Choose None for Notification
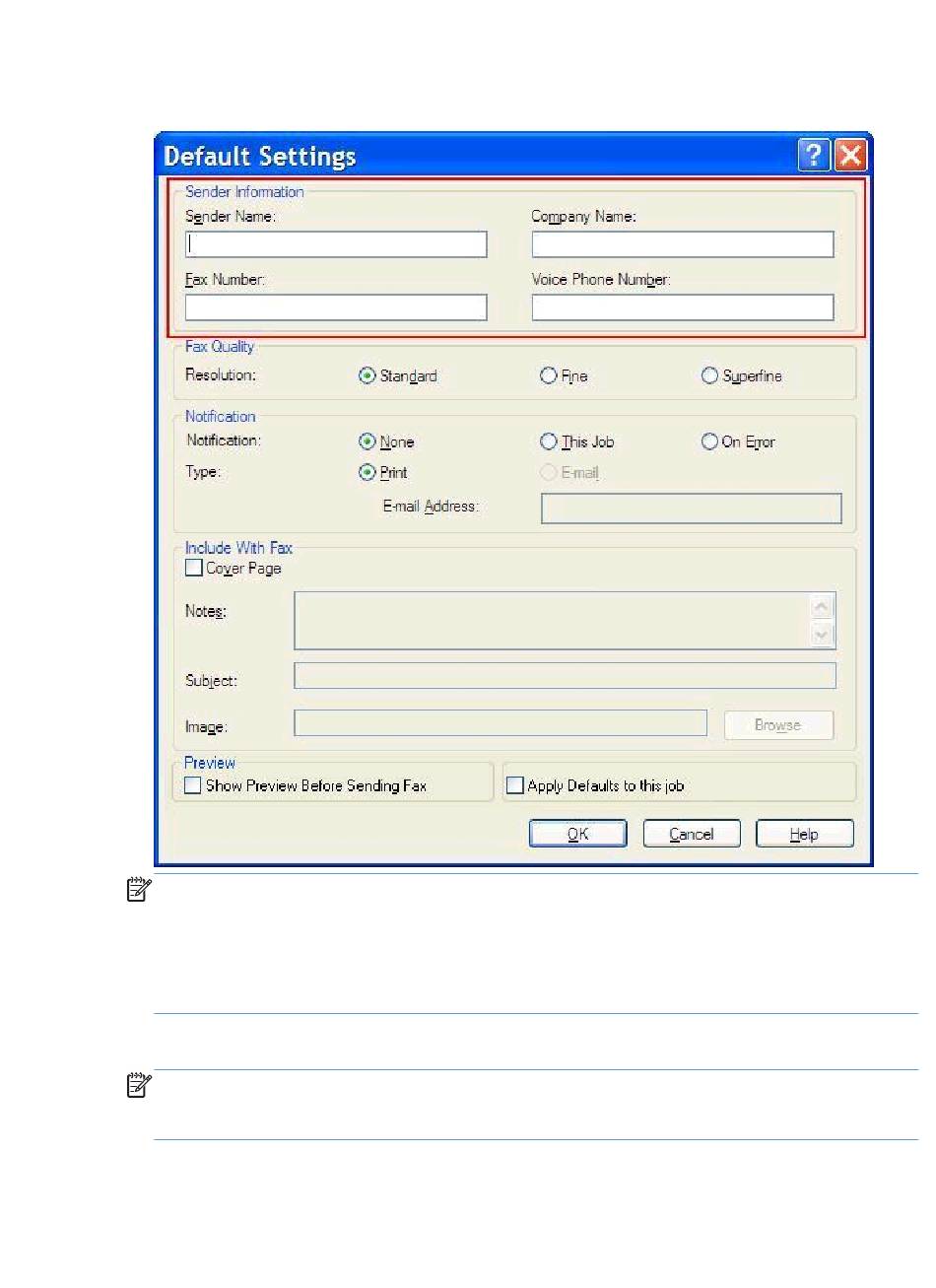 tap(368, 441)
